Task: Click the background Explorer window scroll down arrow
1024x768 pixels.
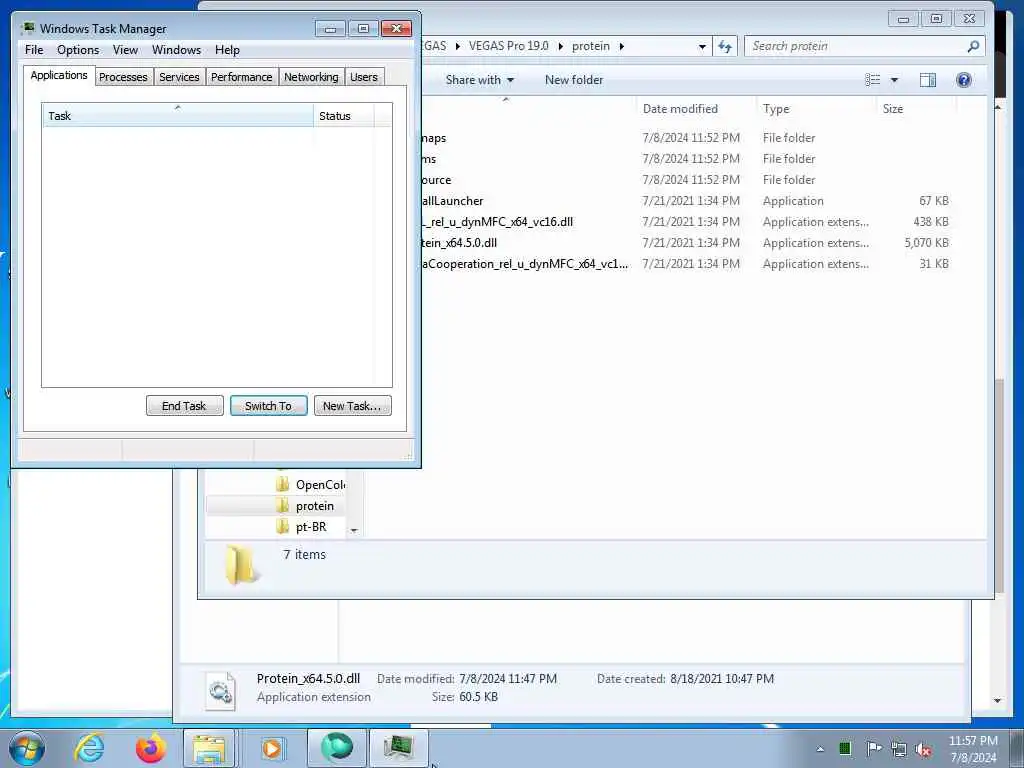Action: (x=997, y=701)
